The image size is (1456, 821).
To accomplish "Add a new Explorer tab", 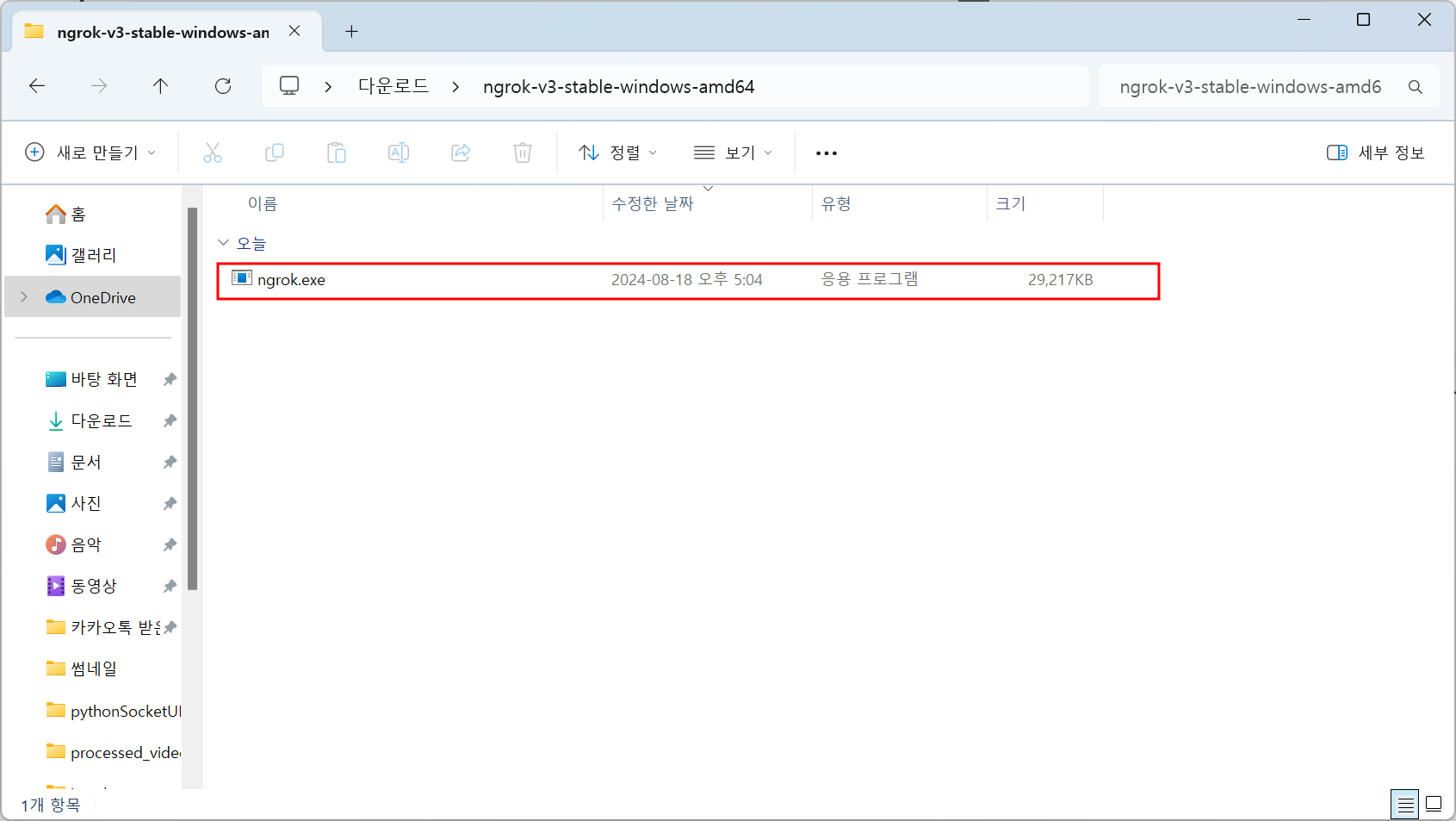I will 351,31.
